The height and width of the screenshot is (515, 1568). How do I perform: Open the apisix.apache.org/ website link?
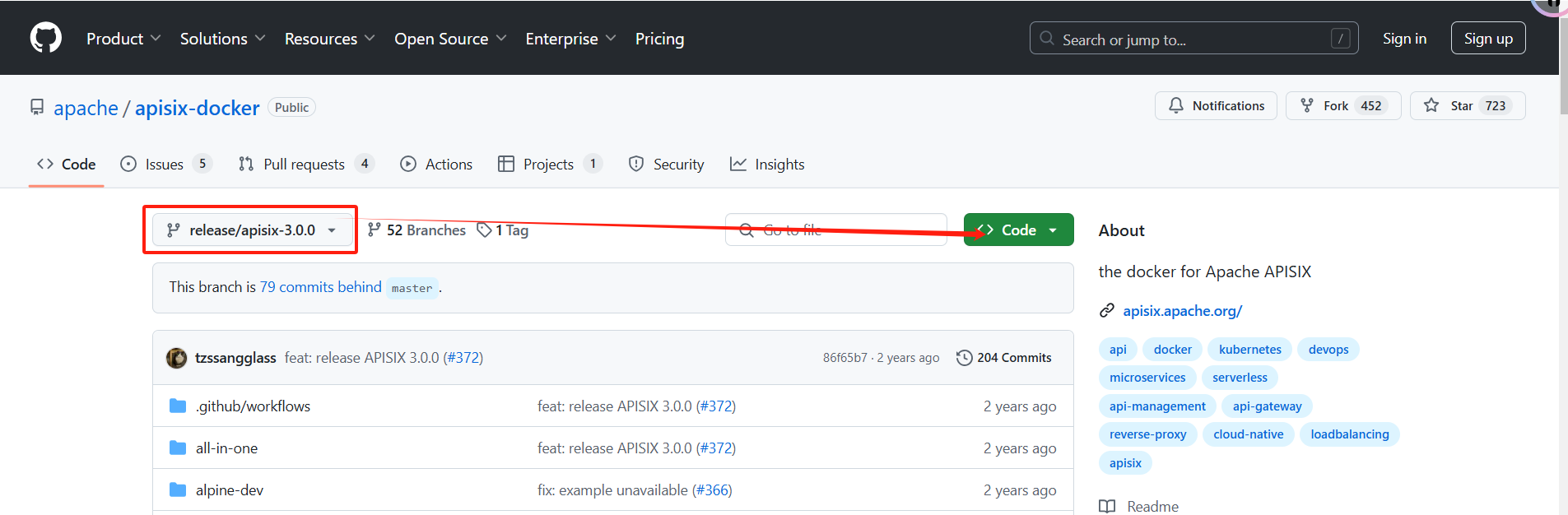pos(1182,310)
